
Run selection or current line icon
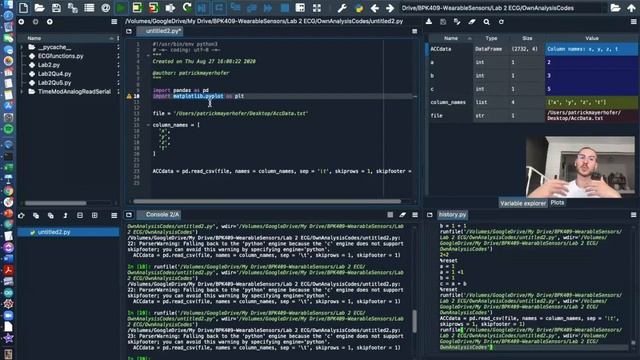point(170,8)
